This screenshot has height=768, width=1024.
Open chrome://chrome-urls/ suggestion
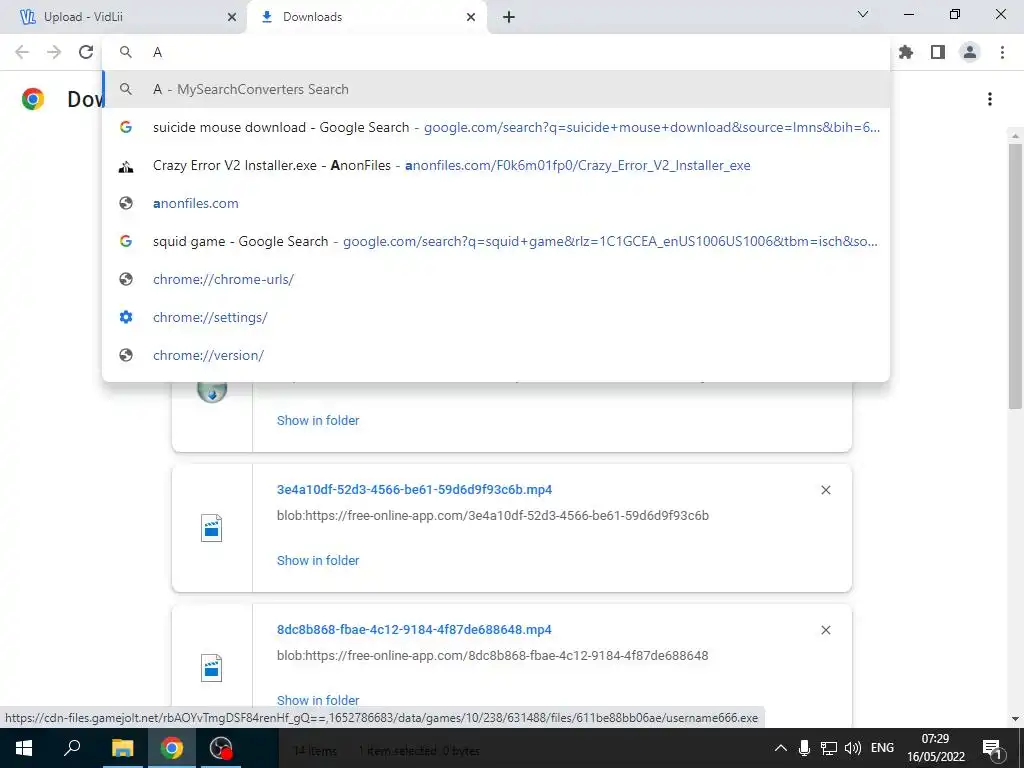pos(496,280)
